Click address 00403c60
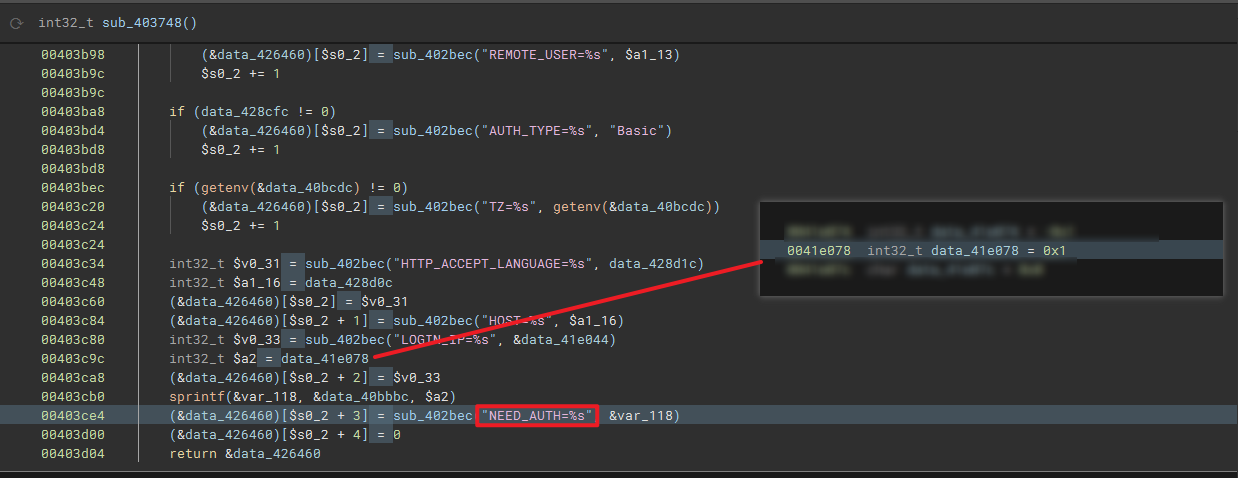The width and height of the screenshot is (1238, 478). pos(72,302)
